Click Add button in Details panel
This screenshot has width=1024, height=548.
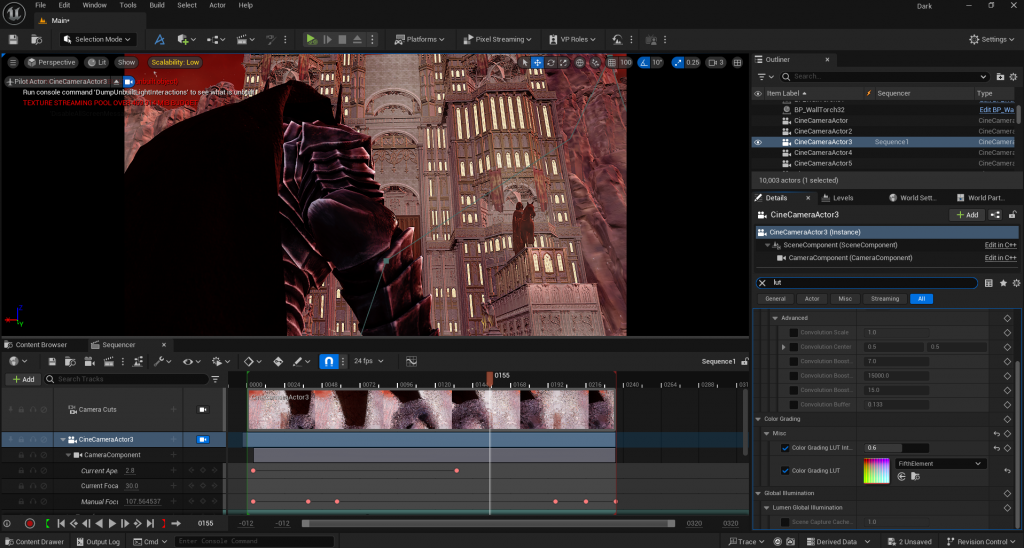(x=967, y=215)
